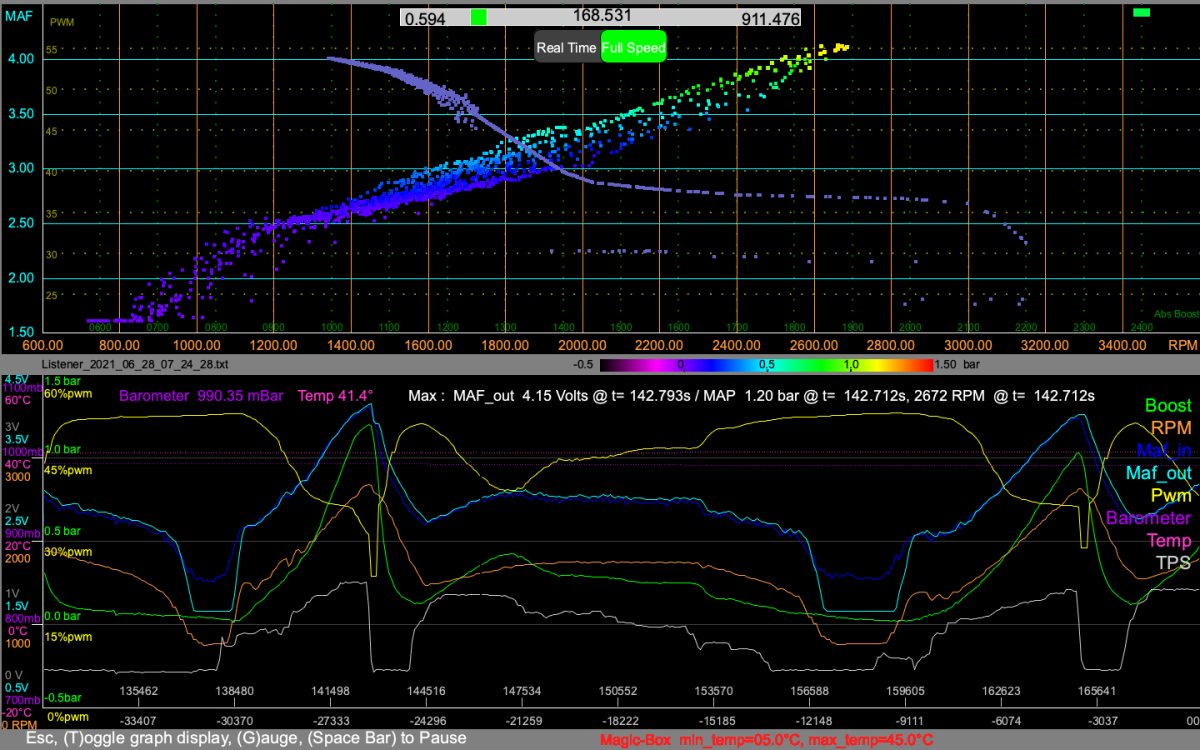Select the TPS legend entry
Viewport: 1200px width, 750px height.
(1173, 562)
